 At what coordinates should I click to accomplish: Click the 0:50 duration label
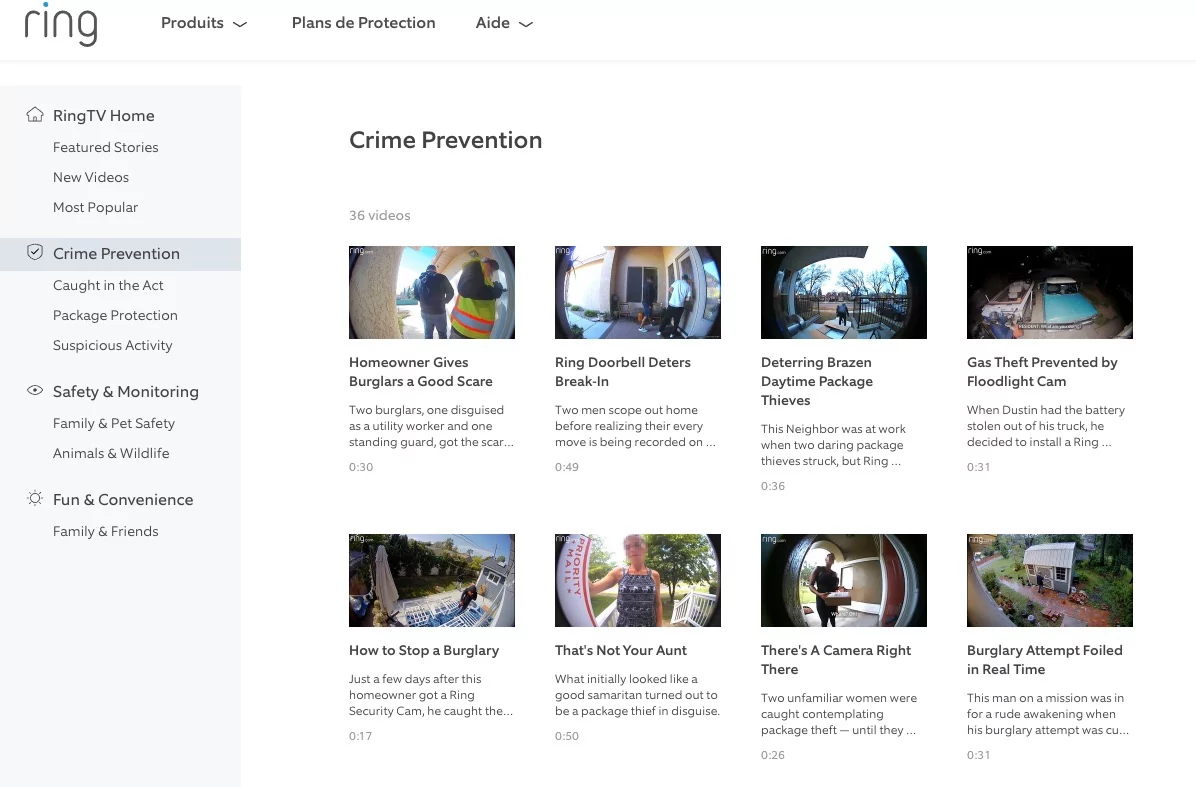click(567, 737)
